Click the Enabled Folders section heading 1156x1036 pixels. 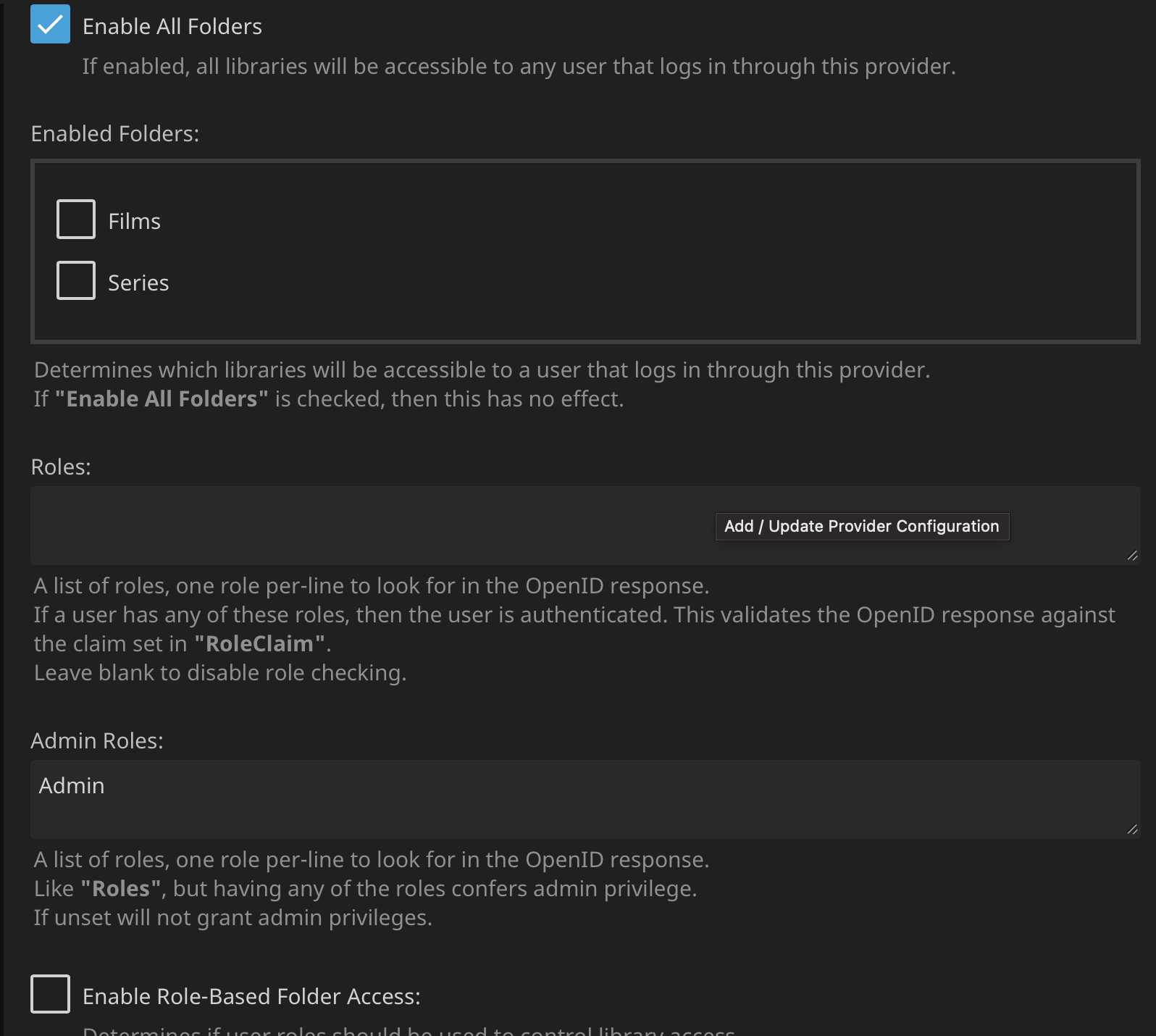coord(114,133)
